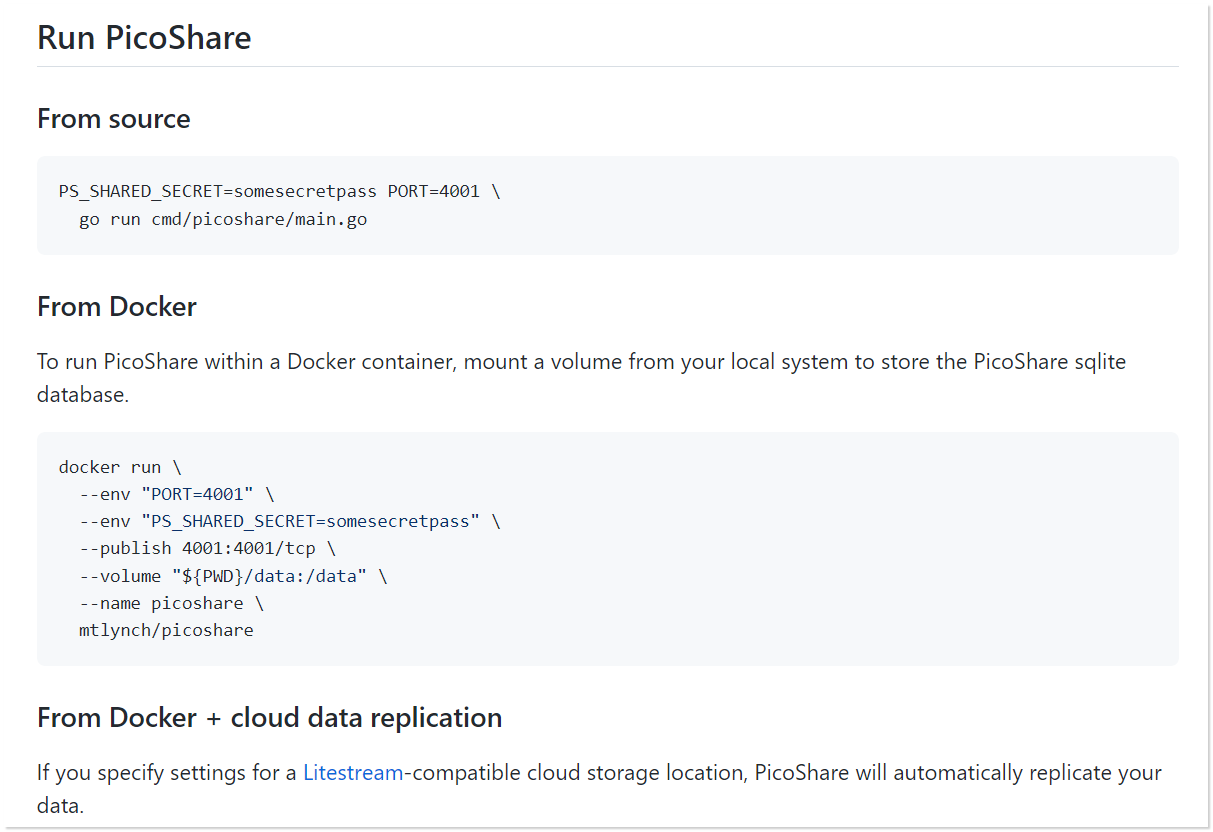1213x832 pixels.
Task: Click the --env PS_SHARED_SECRET docker line
Action: pos(289,521)
